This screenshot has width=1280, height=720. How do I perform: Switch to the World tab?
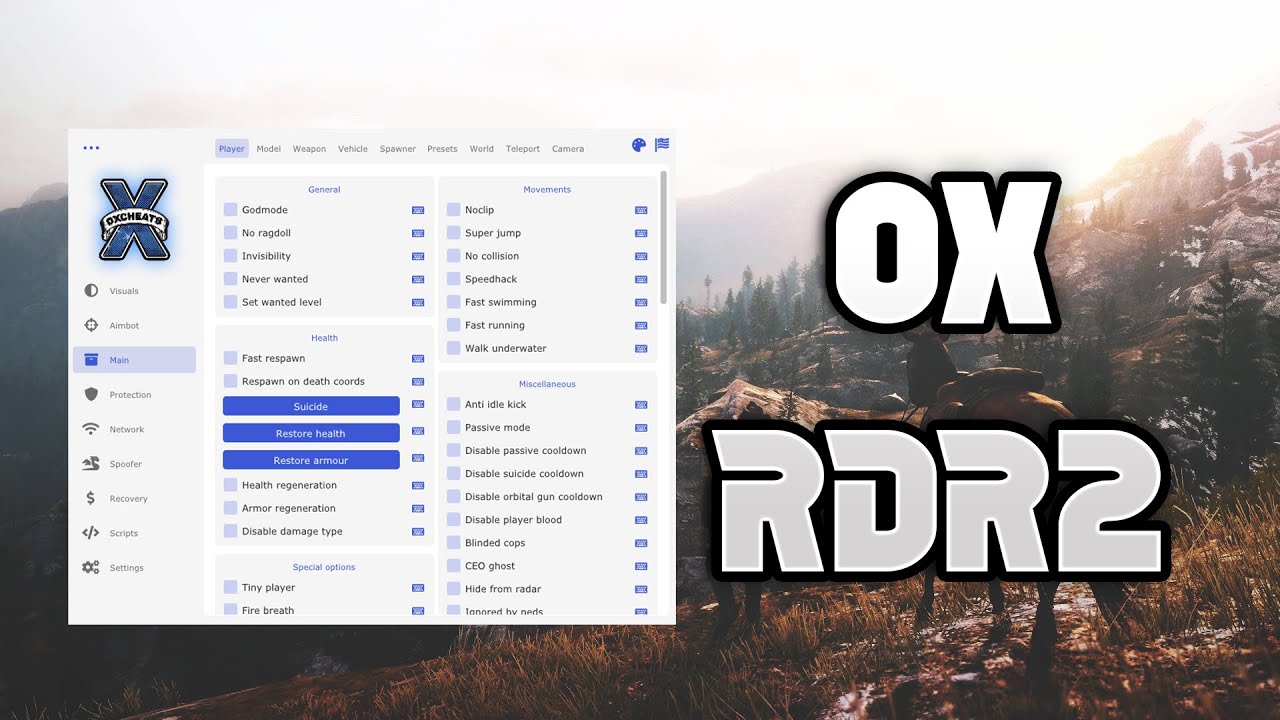click(482, 149)
